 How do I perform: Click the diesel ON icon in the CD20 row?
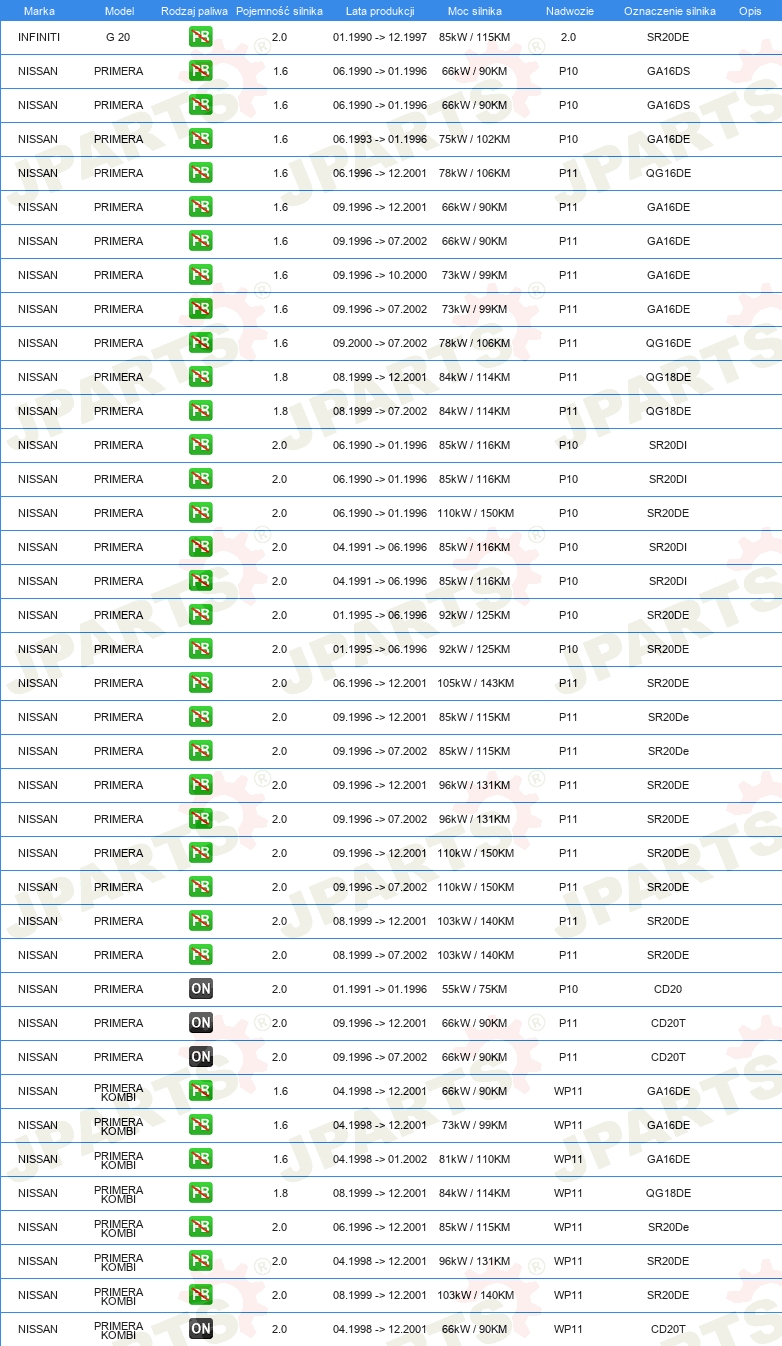[x=200, y=989]
